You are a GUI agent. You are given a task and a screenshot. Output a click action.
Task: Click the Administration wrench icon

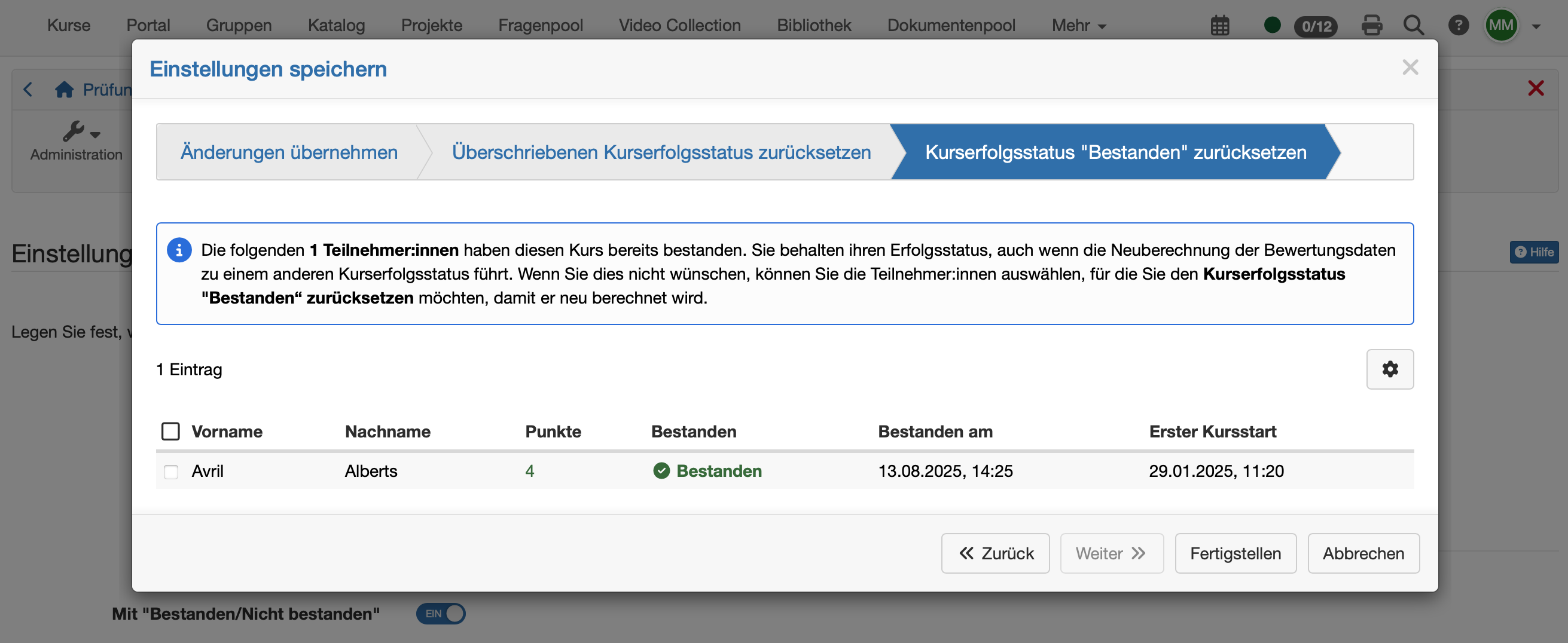[x=75, y=134]
